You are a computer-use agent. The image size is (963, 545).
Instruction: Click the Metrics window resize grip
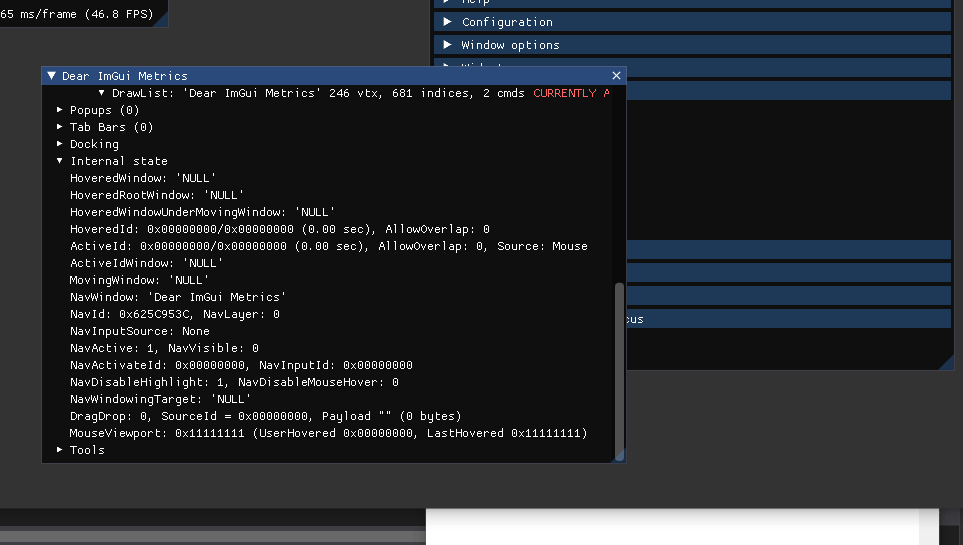[620, 457]
